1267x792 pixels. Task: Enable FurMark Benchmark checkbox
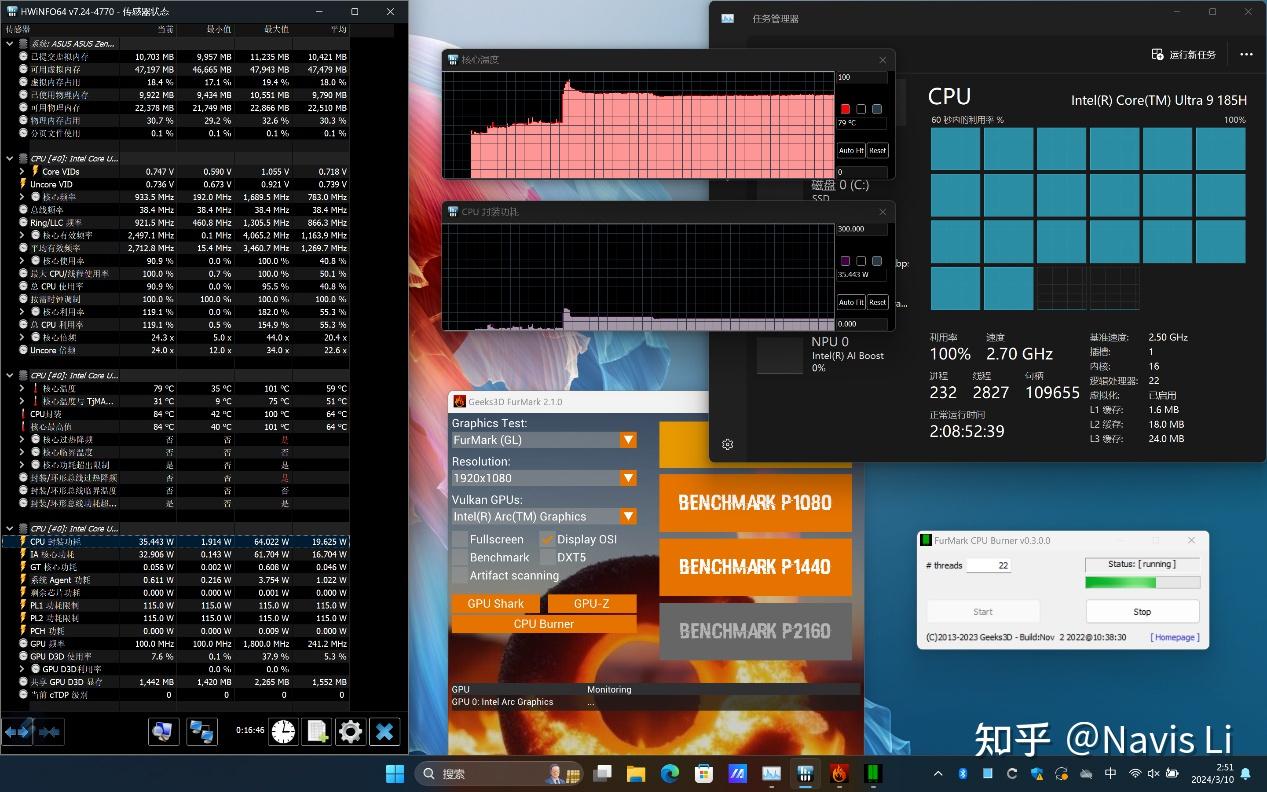460,557
